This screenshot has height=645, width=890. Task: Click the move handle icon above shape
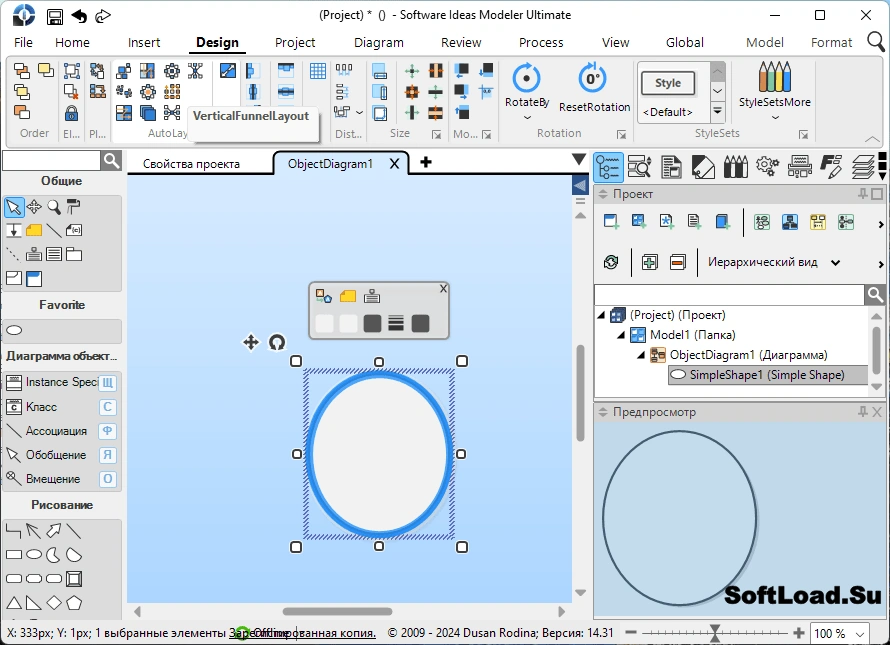(x=251, y=342)
